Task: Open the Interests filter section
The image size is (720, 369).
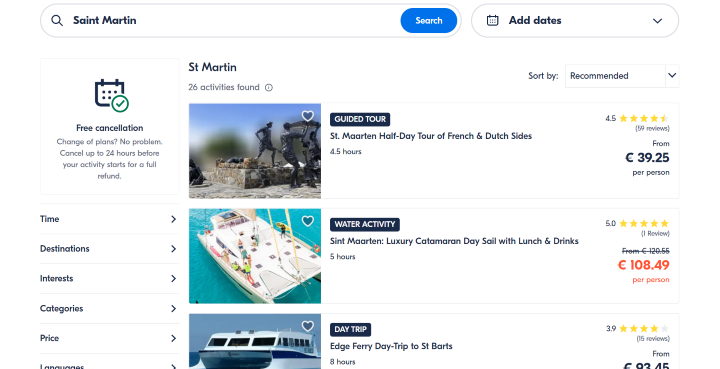Action: pyautogui.click(x=109, y=279)
